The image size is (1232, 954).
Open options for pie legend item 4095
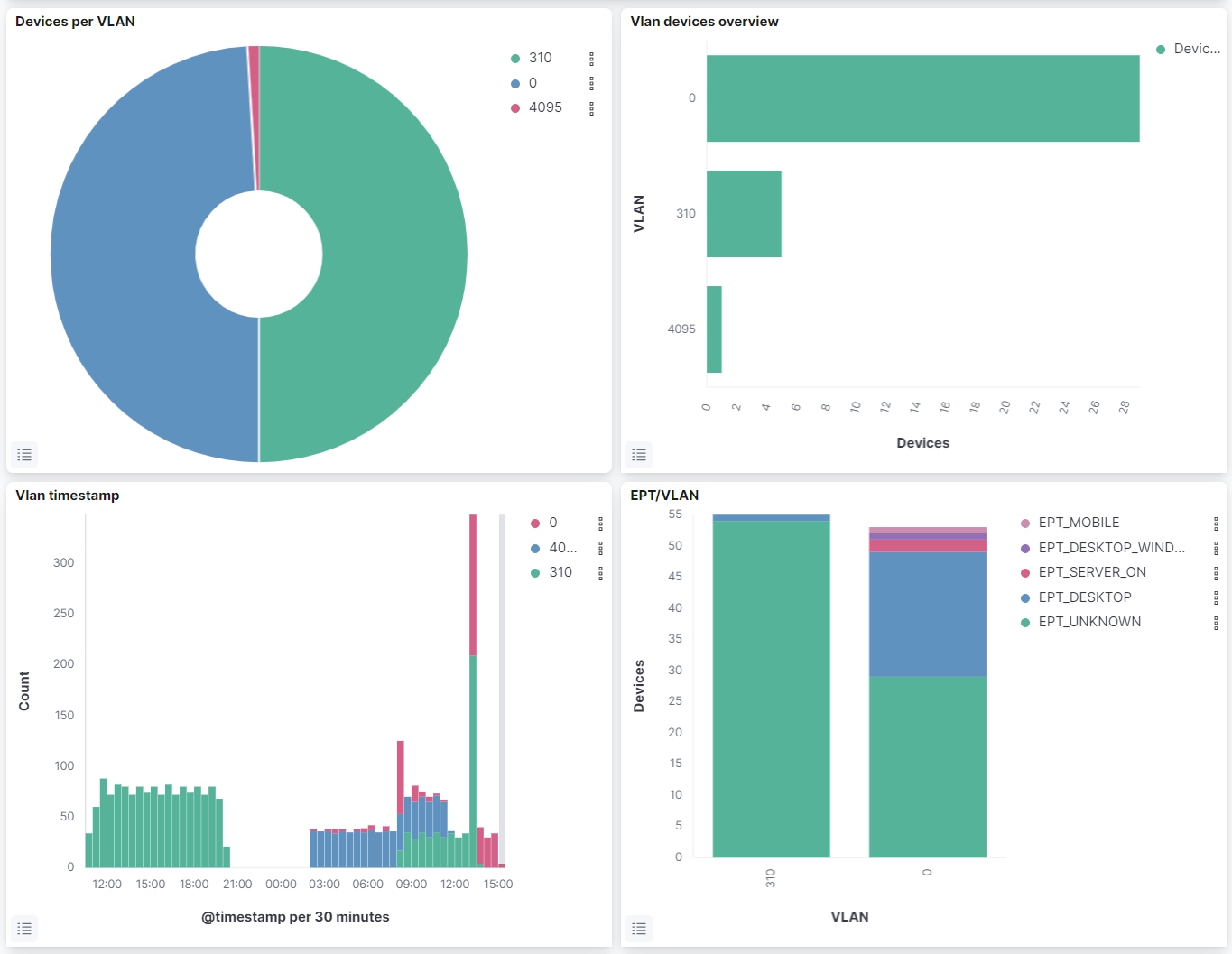click(x=591, y=108)
